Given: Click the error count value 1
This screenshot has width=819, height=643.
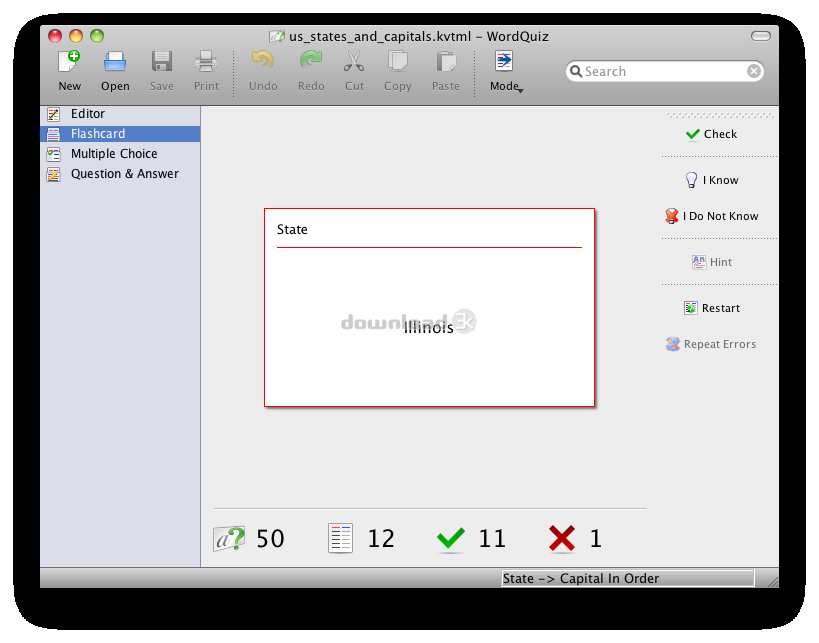Looking at the screenshot, I should (x=596, y=539).
